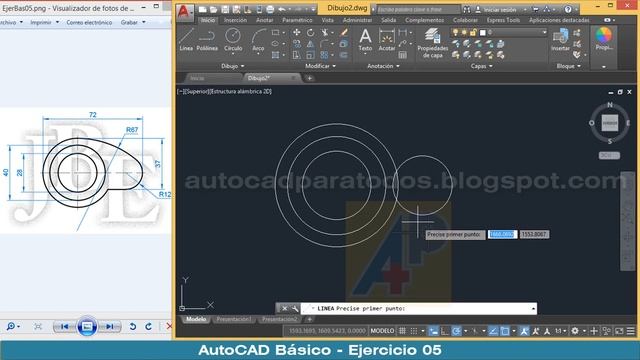Expand the Anotación panel dropdown

pyautogui.click(x=383, y=66)
